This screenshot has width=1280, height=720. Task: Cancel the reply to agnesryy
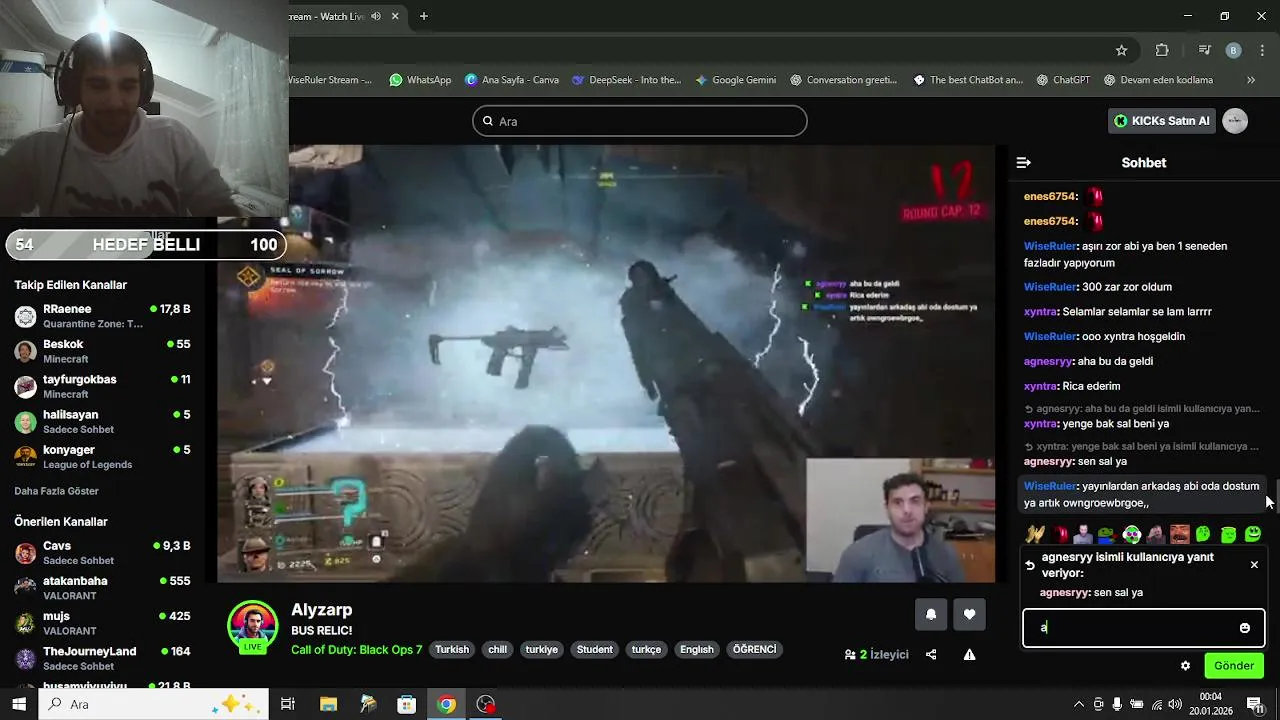(1254, 565)
